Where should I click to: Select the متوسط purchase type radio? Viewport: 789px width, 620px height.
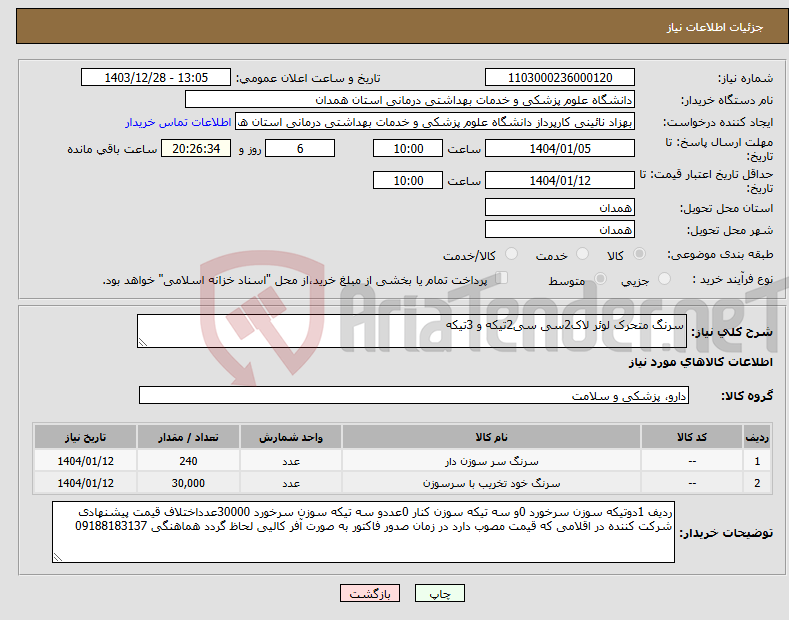(600, 278)
